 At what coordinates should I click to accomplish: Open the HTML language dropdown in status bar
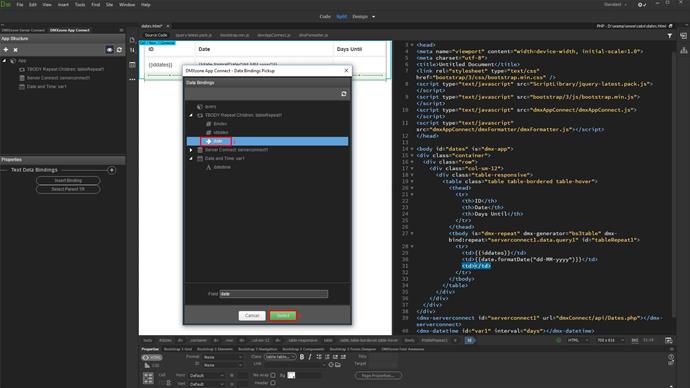point(577,340)
